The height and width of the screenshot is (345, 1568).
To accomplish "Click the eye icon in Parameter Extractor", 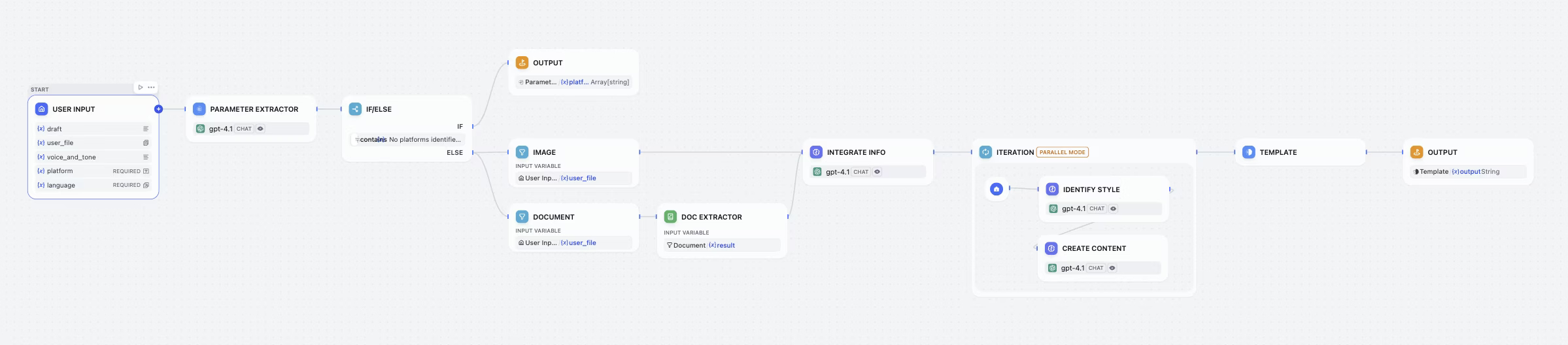I will point(260,129).
